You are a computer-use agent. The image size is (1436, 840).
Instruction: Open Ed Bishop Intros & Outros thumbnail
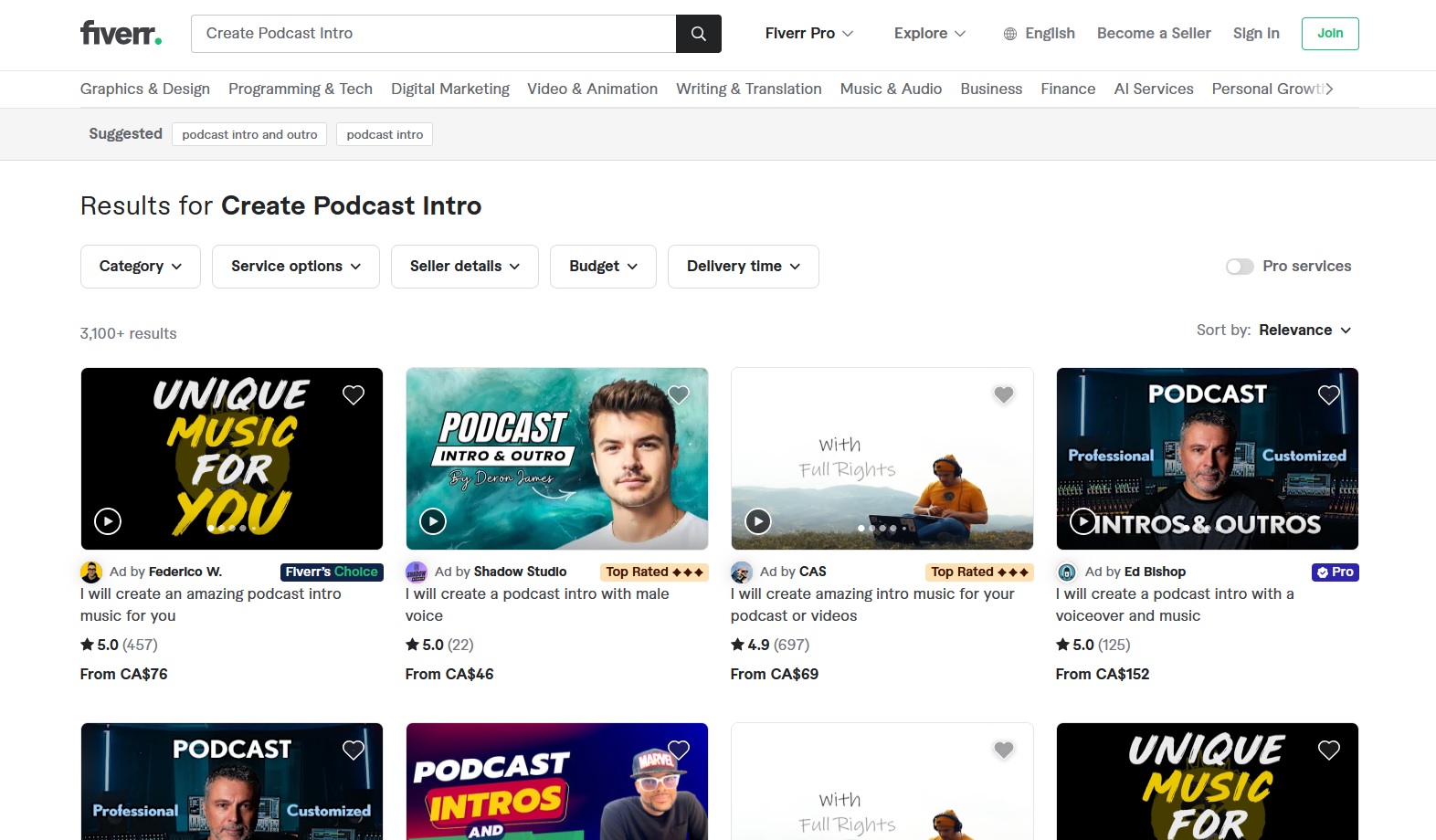(1208, 458)
